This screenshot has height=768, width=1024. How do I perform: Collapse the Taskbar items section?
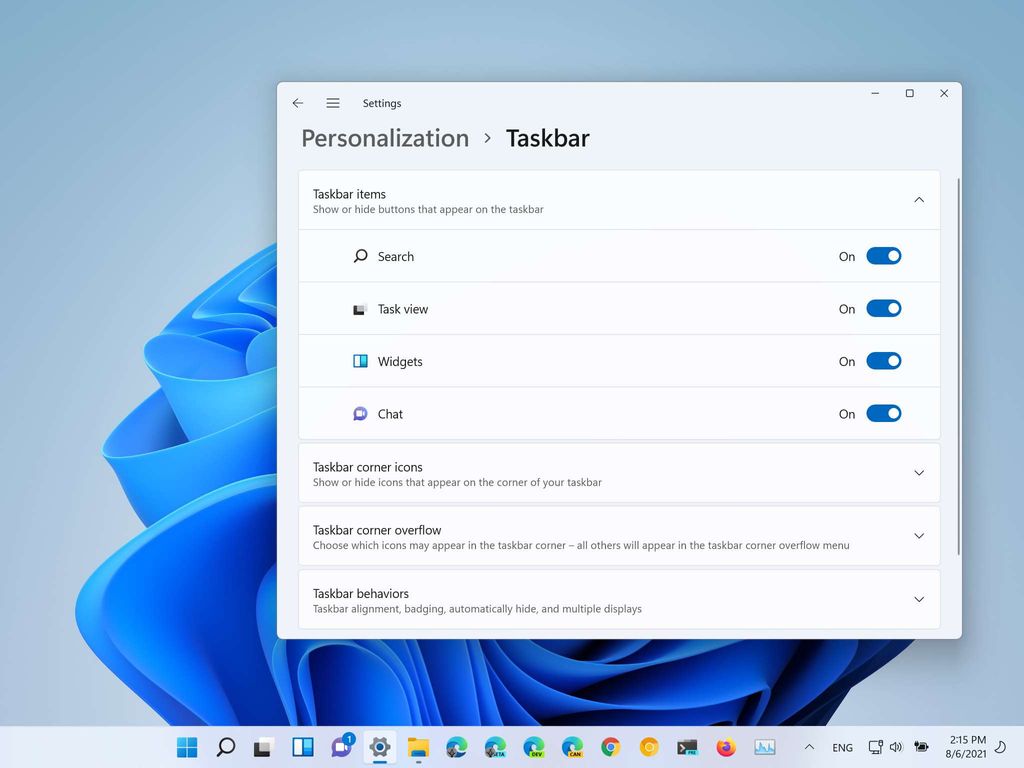pos(918,199)
